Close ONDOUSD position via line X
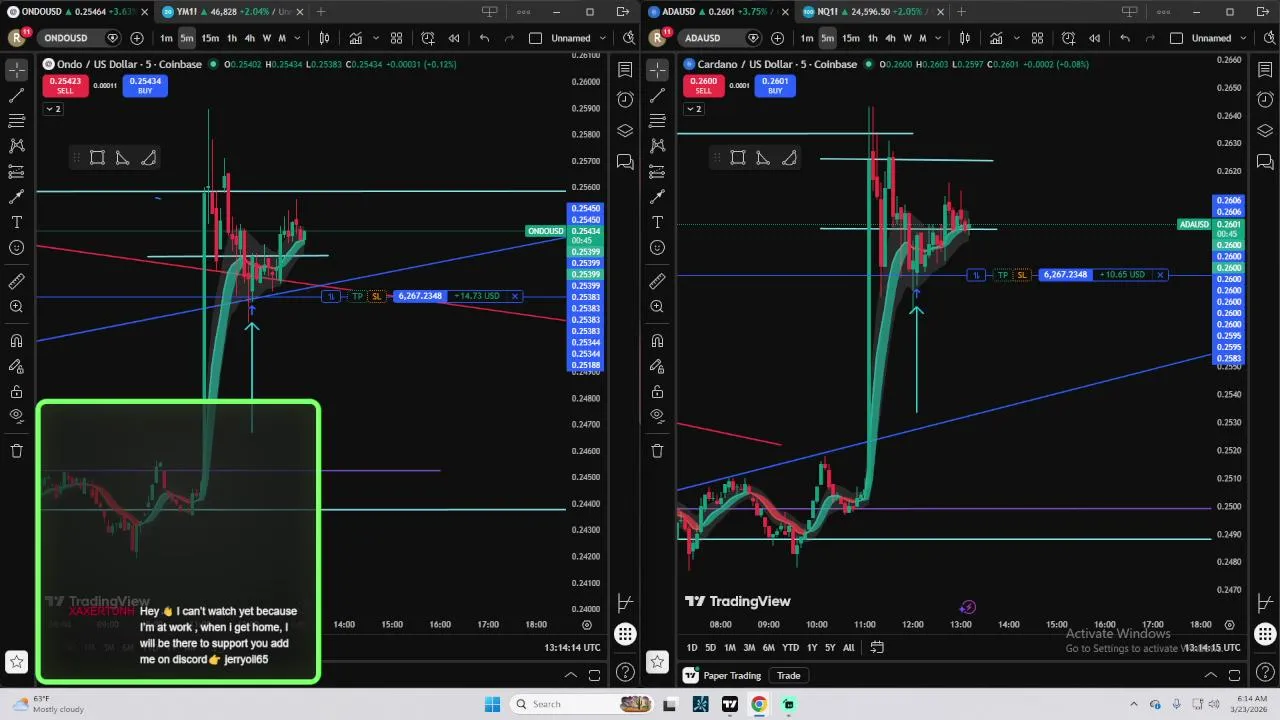Screen dimensions: 1280x720 coord(515,296)
